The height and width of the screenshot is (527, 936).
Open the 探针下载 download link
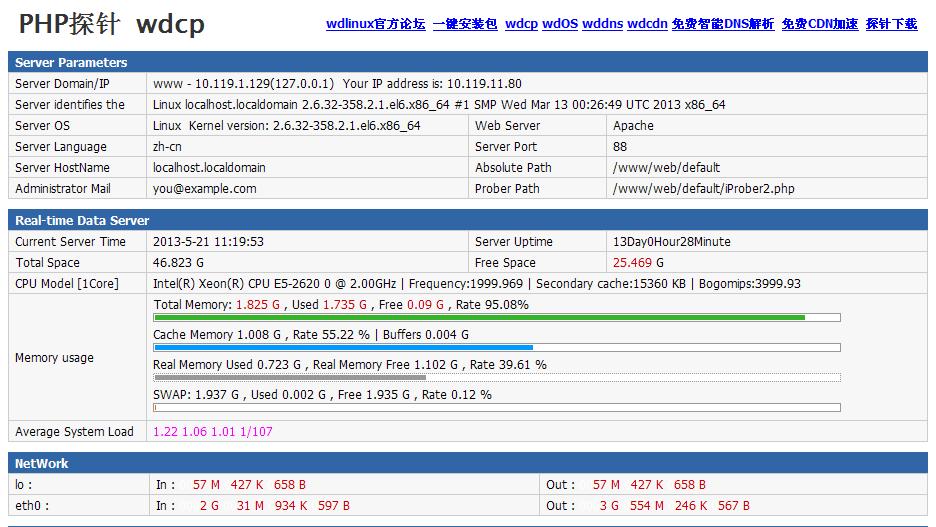(891, 24)
